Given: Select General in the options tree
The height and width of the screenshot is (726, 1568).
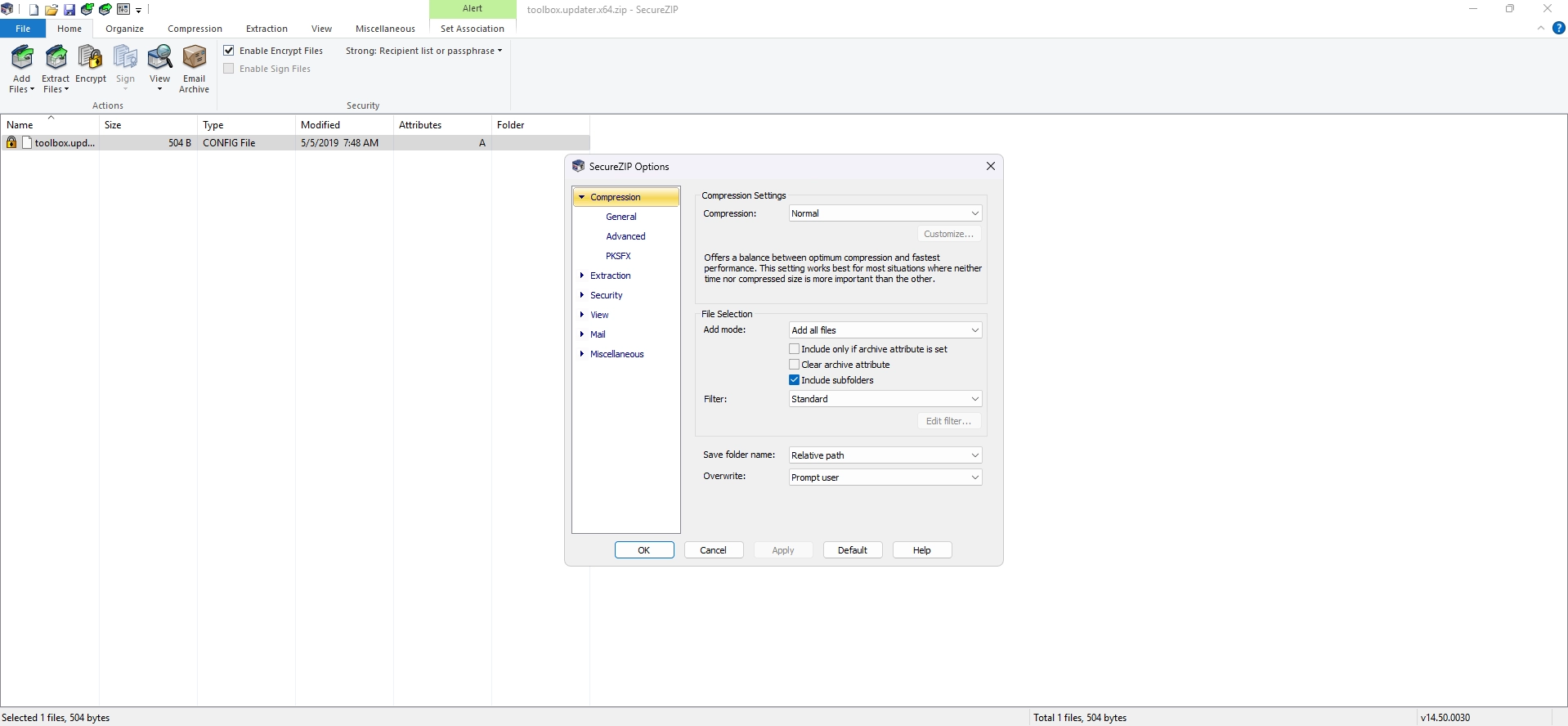Looking at the screenshot, I should tap(621, 217).
